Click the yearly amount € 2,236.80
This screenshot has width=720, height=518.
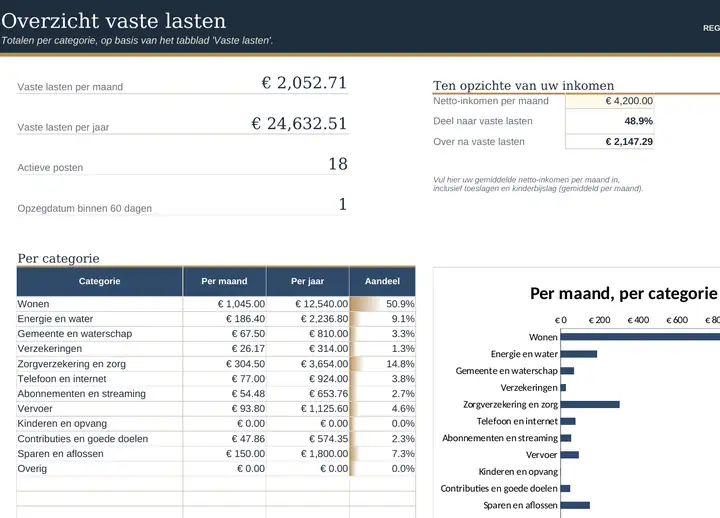[x=307, y=319]
